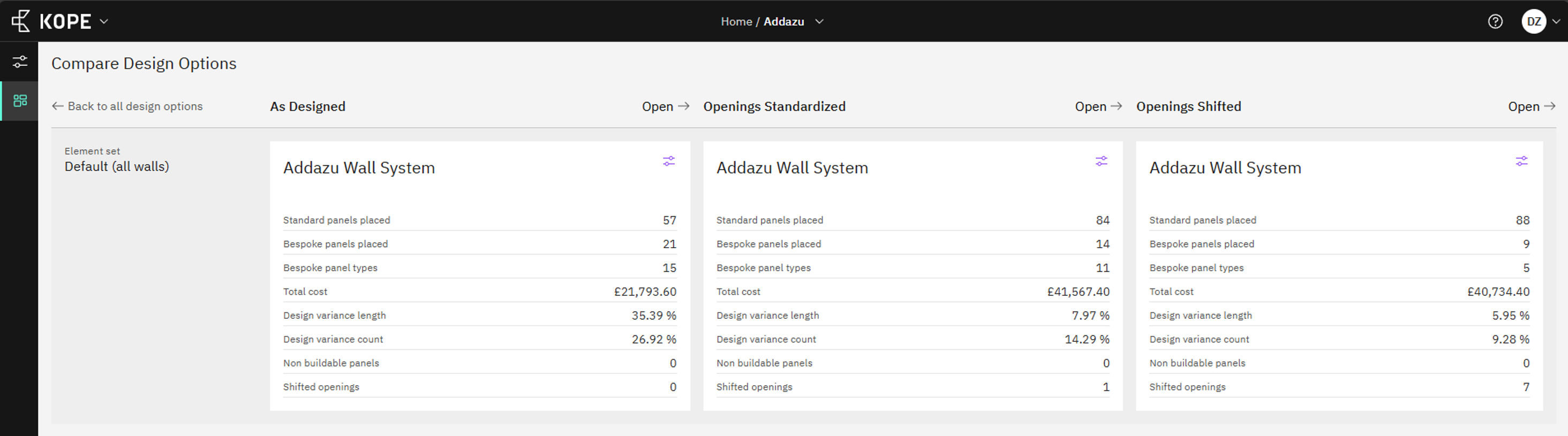Click standard panels placed value 88
Viewport: 1568px width, 436px height.
point(1522,220)
